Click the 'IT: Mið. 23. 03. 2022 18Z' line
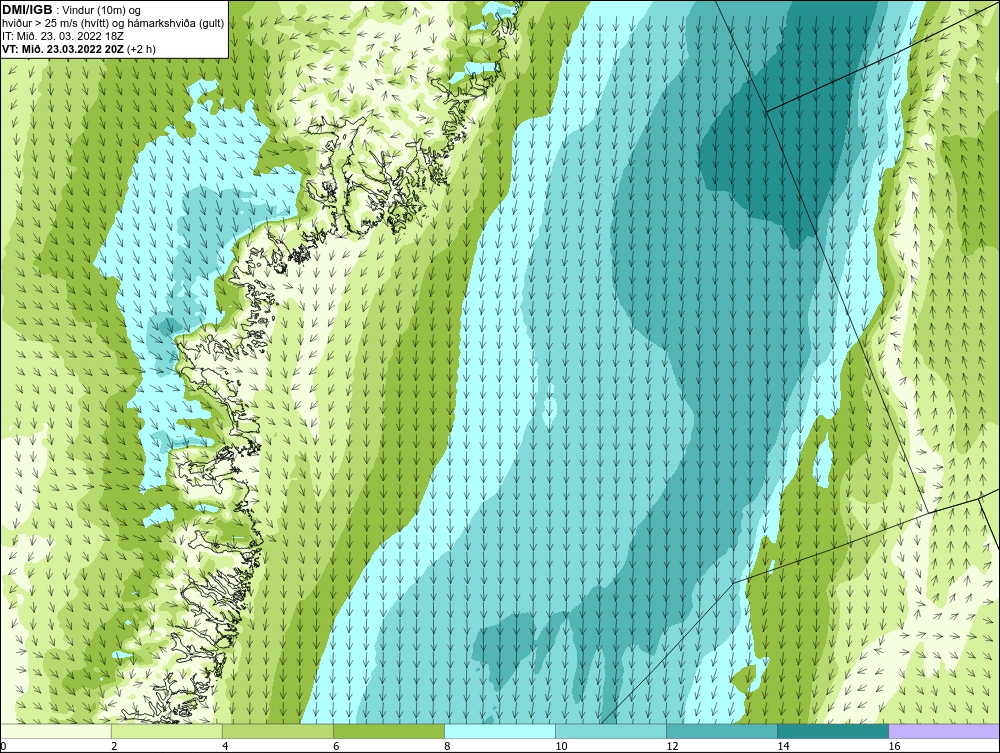 coord(62,36)
